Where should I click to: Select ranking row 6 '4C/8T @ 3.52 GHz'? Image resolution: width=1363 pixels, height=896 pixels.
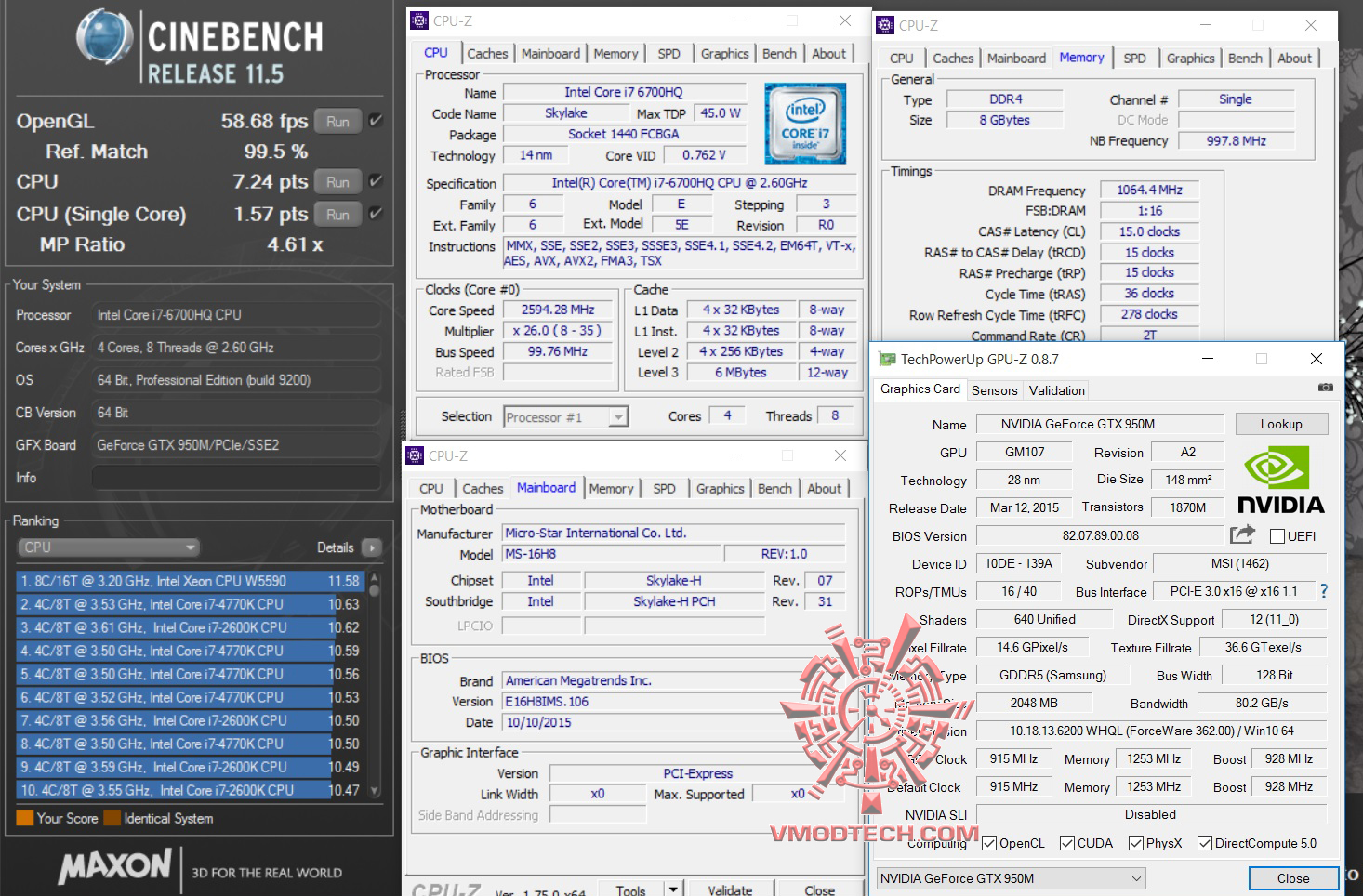point(191,697)
